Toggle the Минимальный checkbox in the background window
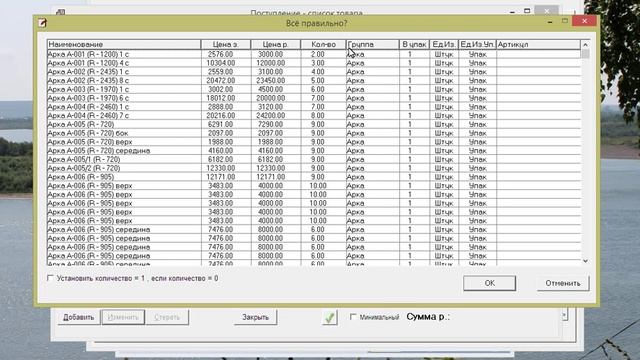640x360 pixels. coord(353,316)
